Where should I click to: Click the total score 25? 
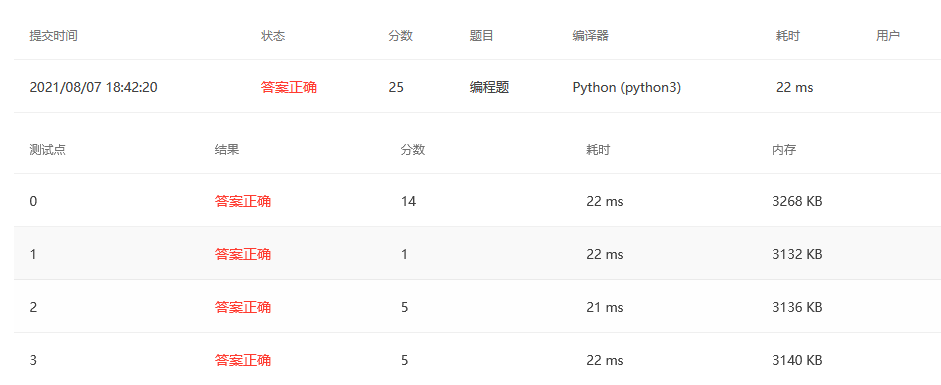tap(396, 88)
